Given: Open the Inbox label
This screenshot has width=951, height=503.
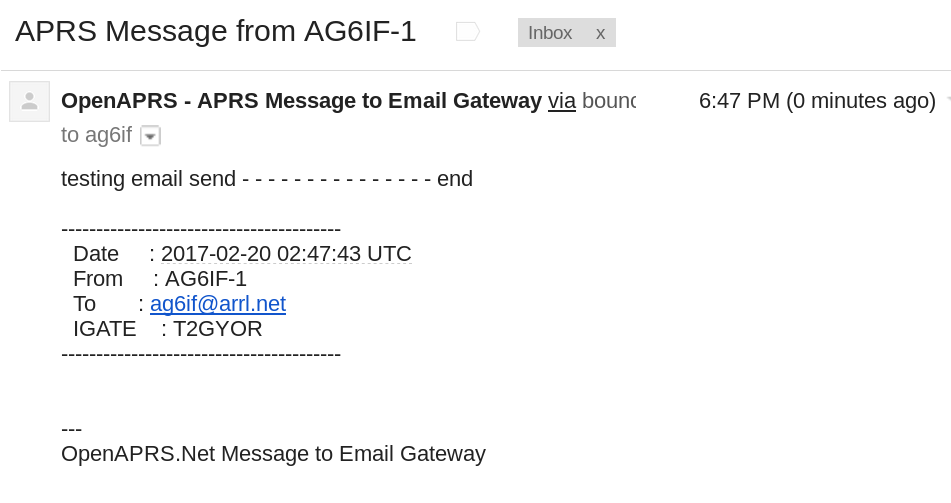Looking at the screenshot, I should [x=550, y=33].
